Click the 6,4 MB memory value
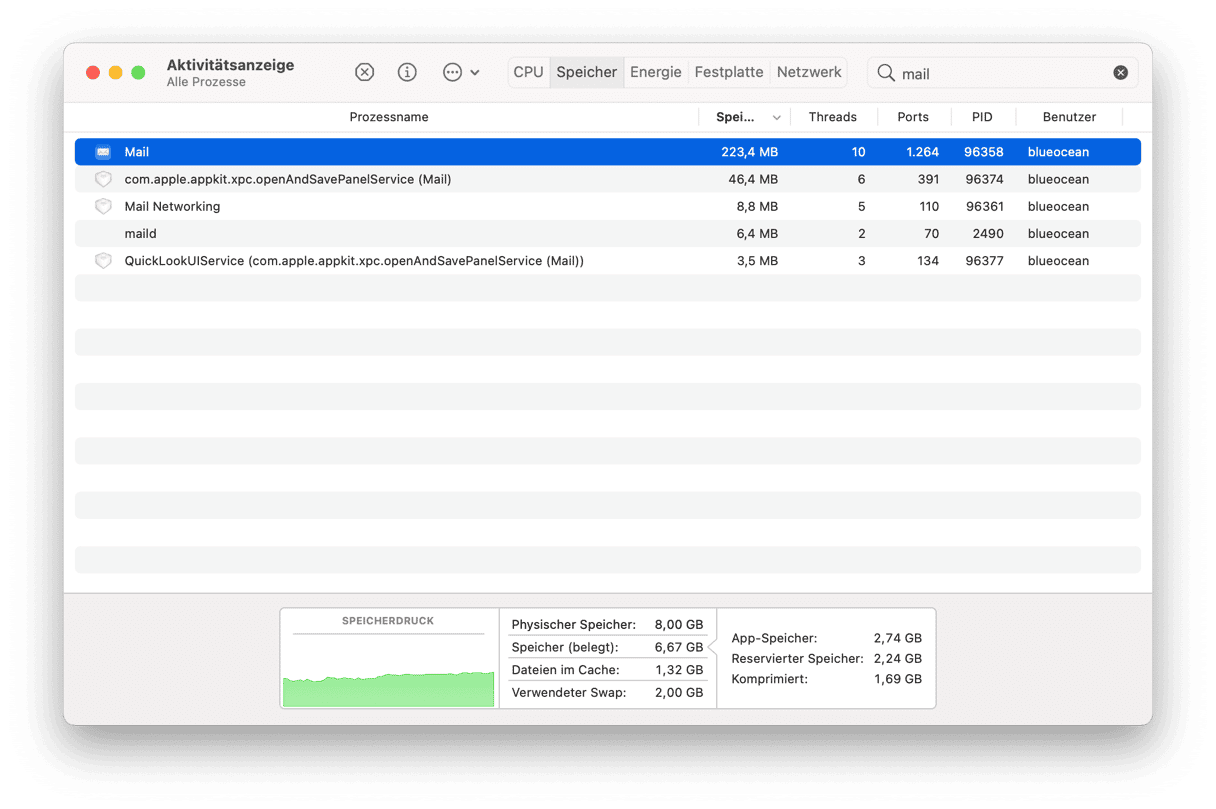 [757, 233]
